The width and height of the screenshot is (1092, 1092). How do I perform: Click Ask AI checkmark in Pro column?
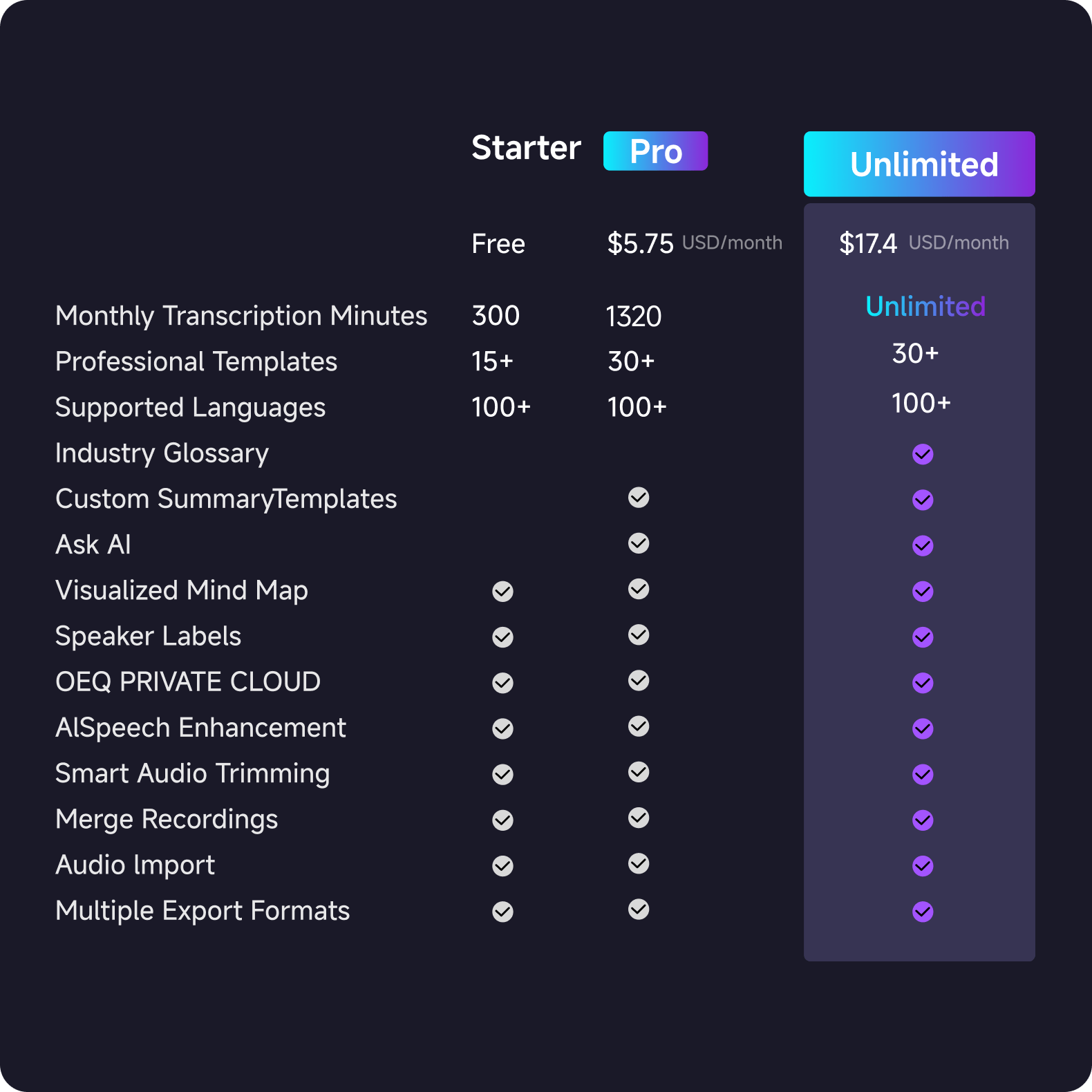(639, 543)
